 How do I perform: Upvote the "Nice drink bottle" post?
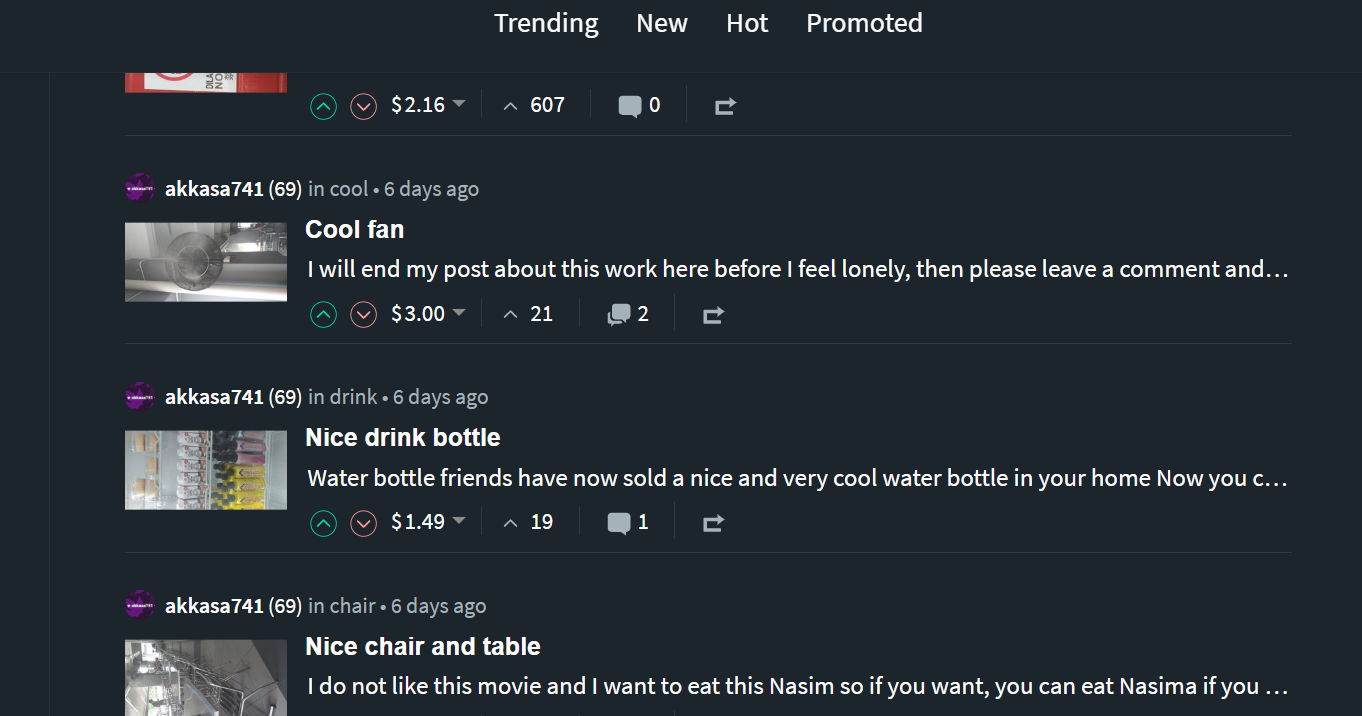pos(323,523)
